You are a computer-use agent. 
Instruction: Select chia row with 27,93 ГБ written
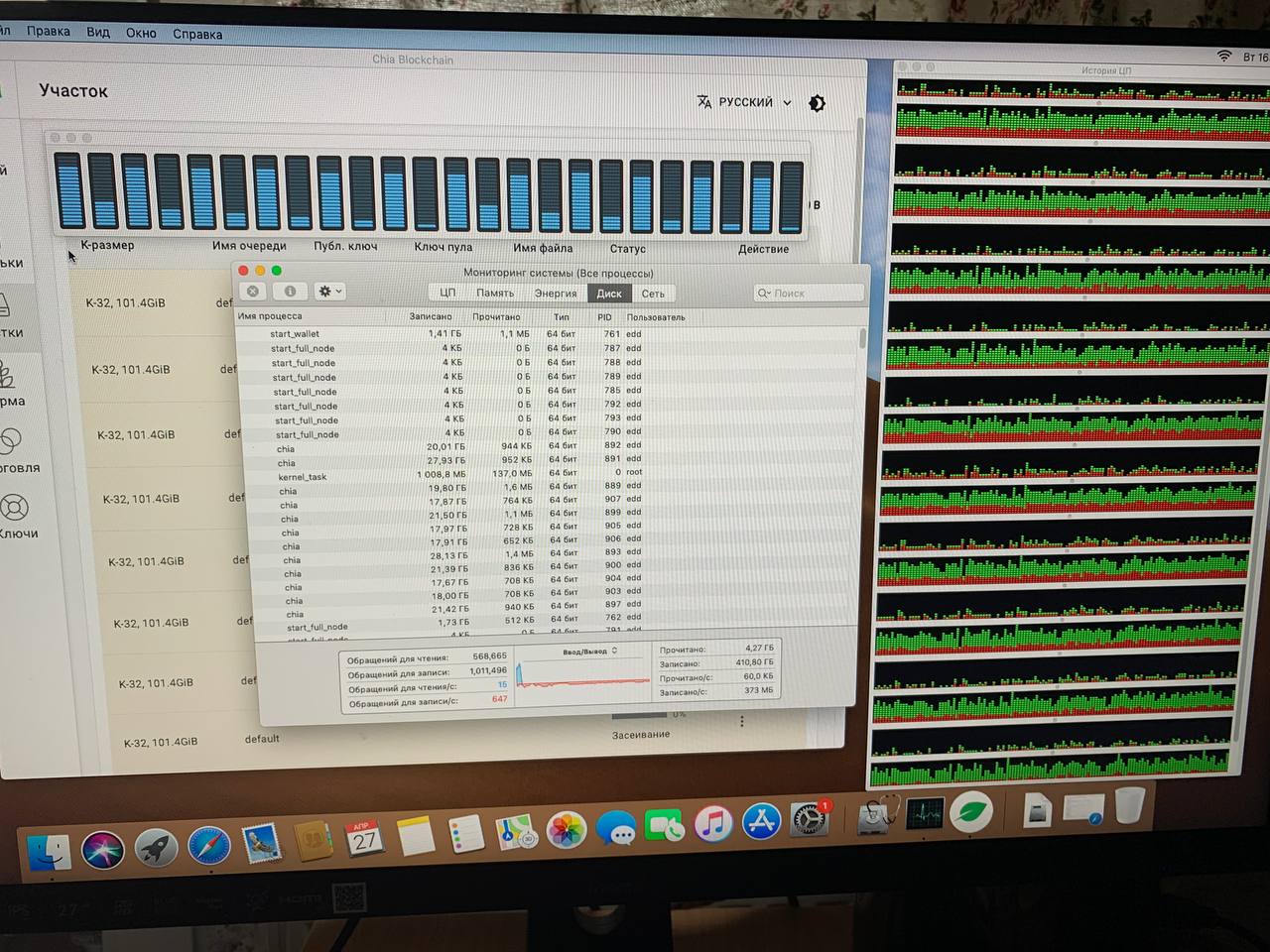(552, 461)
